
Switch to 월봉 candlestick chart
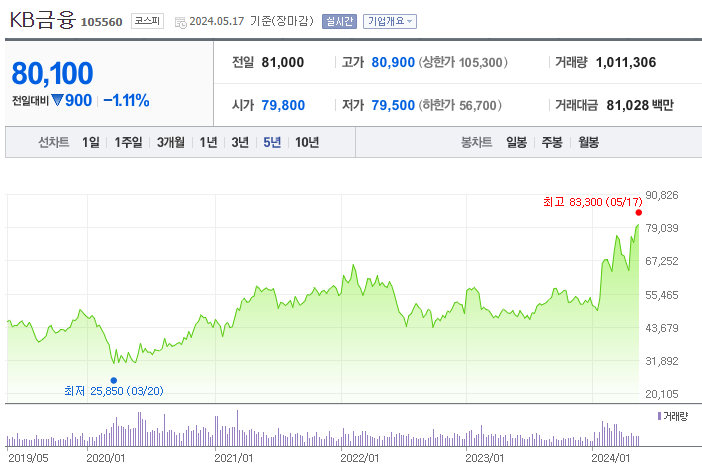[588, 142]
